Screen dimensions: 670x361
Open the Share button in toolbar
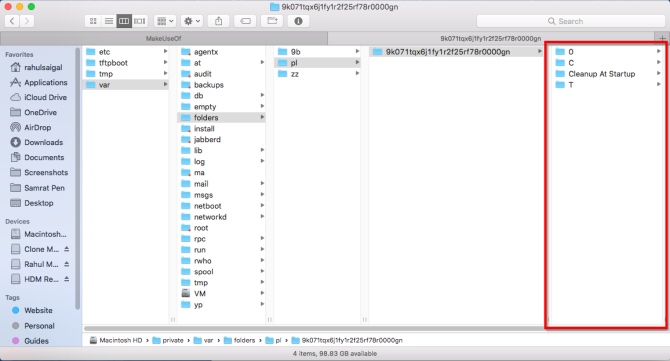click(218, 21)
